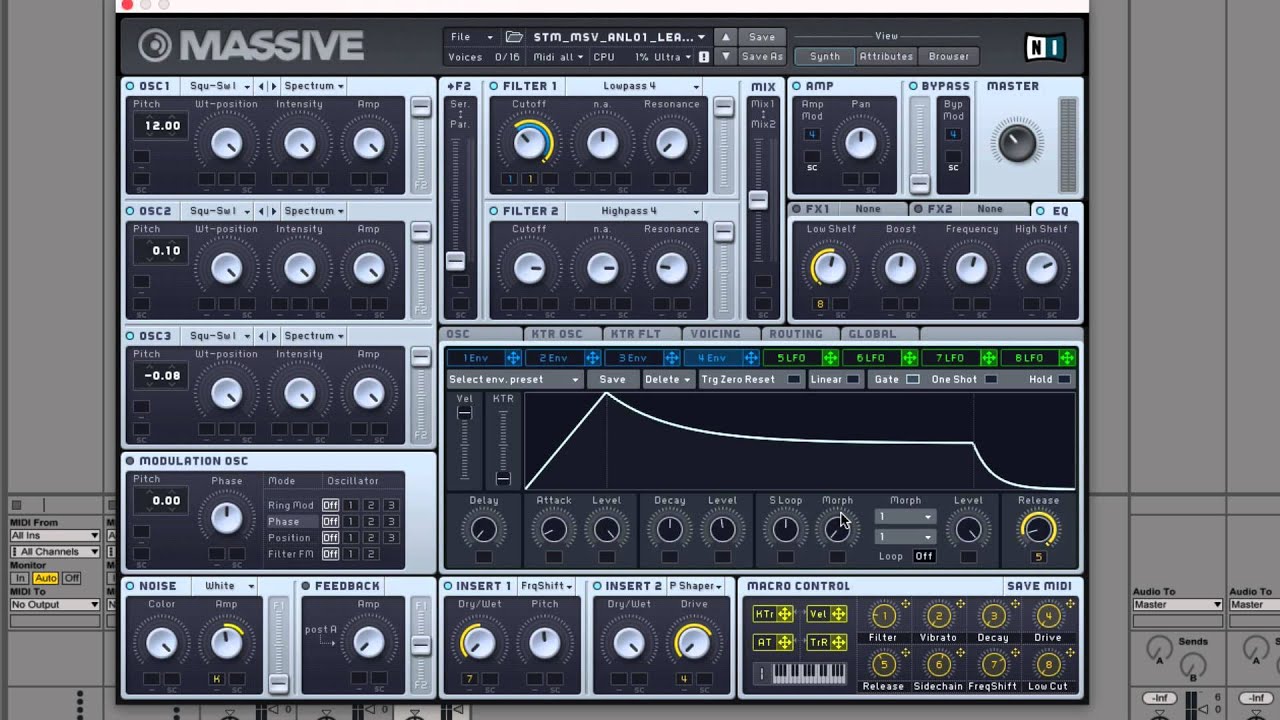Click the 1 Env modulation assign cross icon

tap(513, 358)
